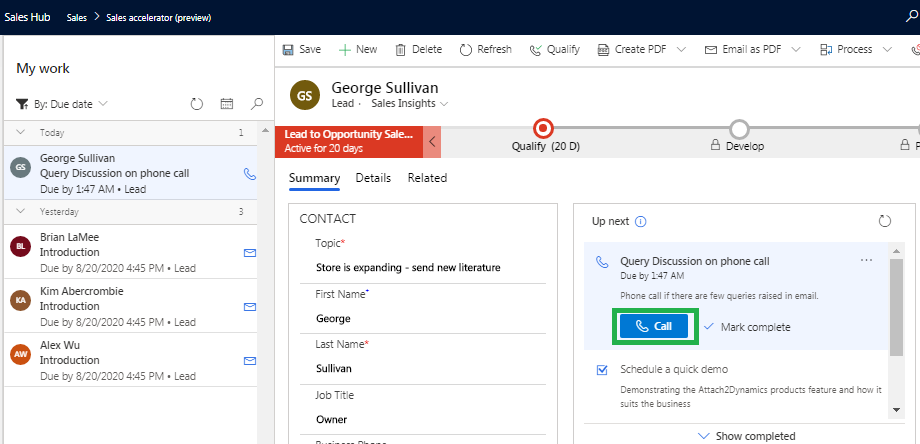Open the Related tab
This screenshot has height=444, width=920.
coord(427,178)
